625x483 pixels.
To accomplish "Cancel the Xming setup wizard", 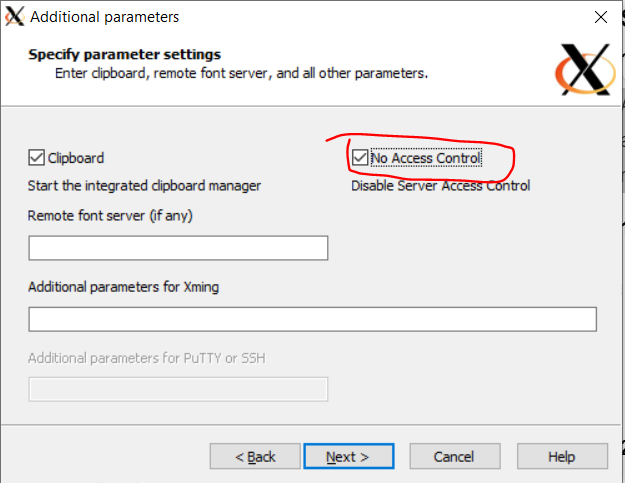I will [x=453, y=457].
